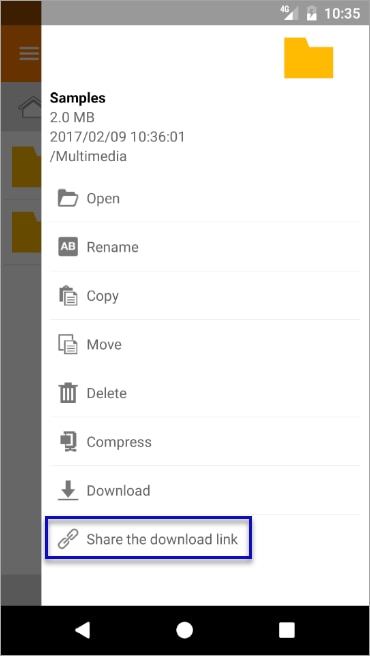
Task: Click the chain link share icon
Action: 67,539
